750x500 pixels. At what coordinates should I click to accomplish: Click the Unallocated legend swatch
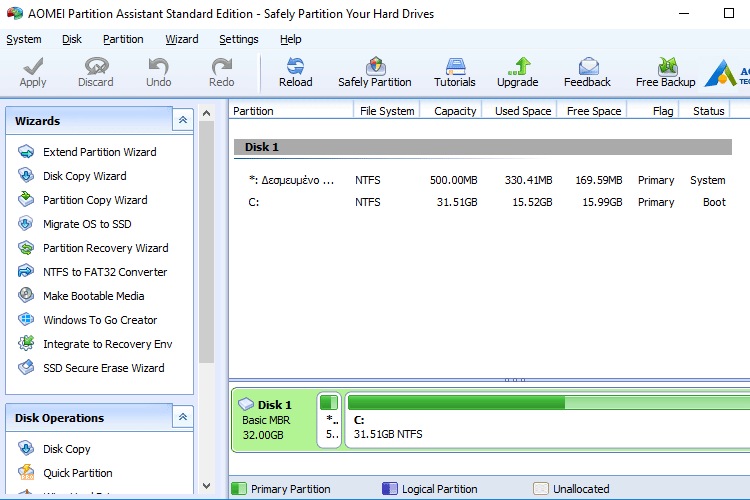[x=540, y=489]
